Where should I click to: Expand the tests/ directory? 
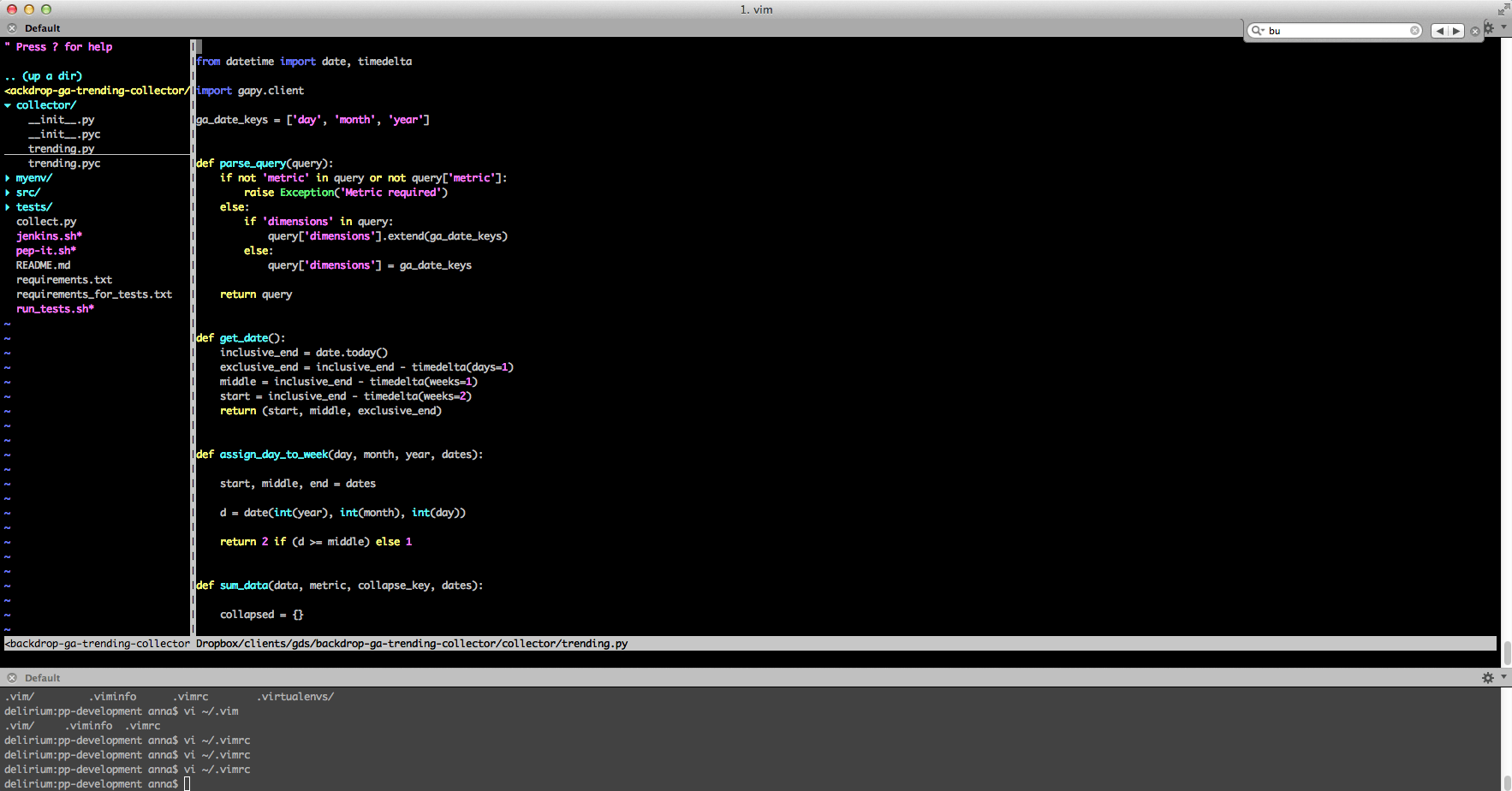pos(9,207)
